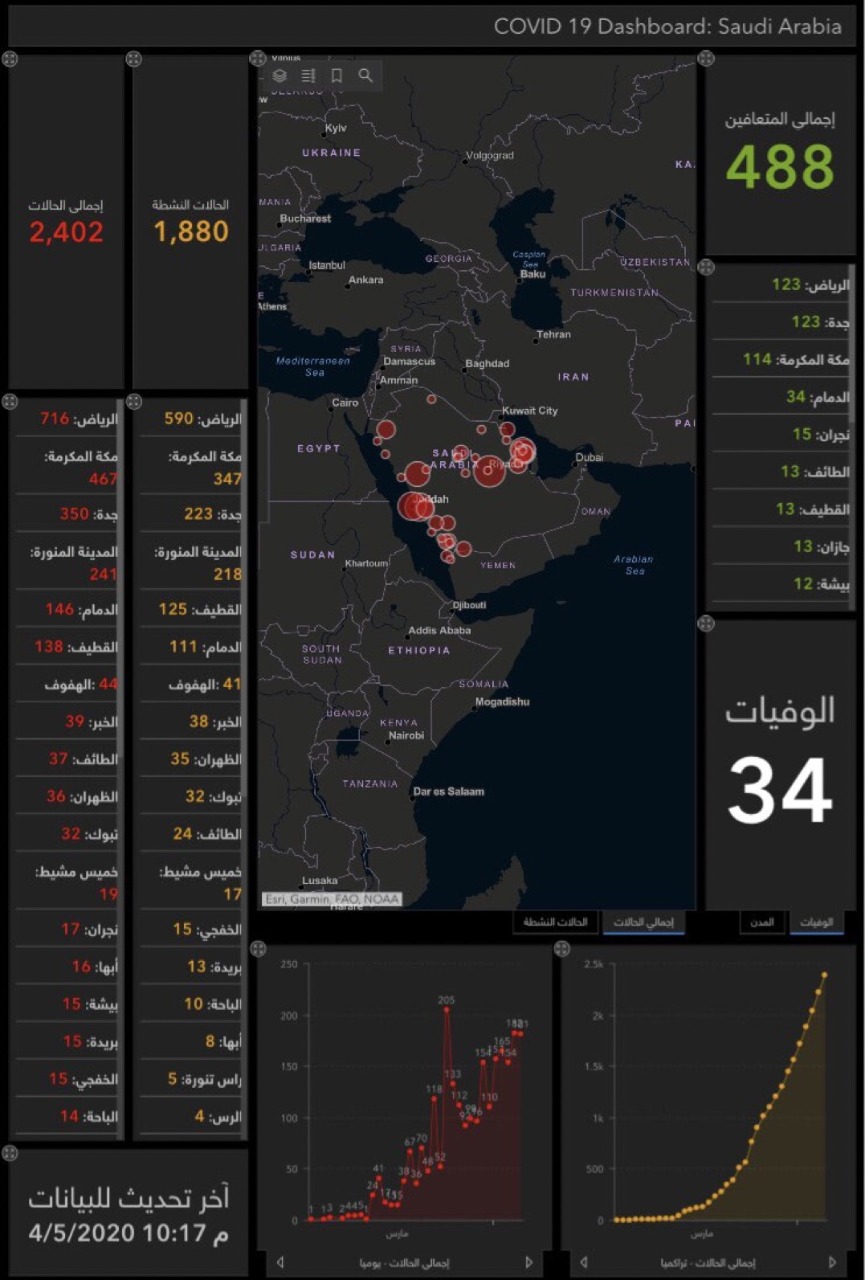The image size is (865, 1280).
Task: Open the map bookmarks icon
Action: pos(337,75)
